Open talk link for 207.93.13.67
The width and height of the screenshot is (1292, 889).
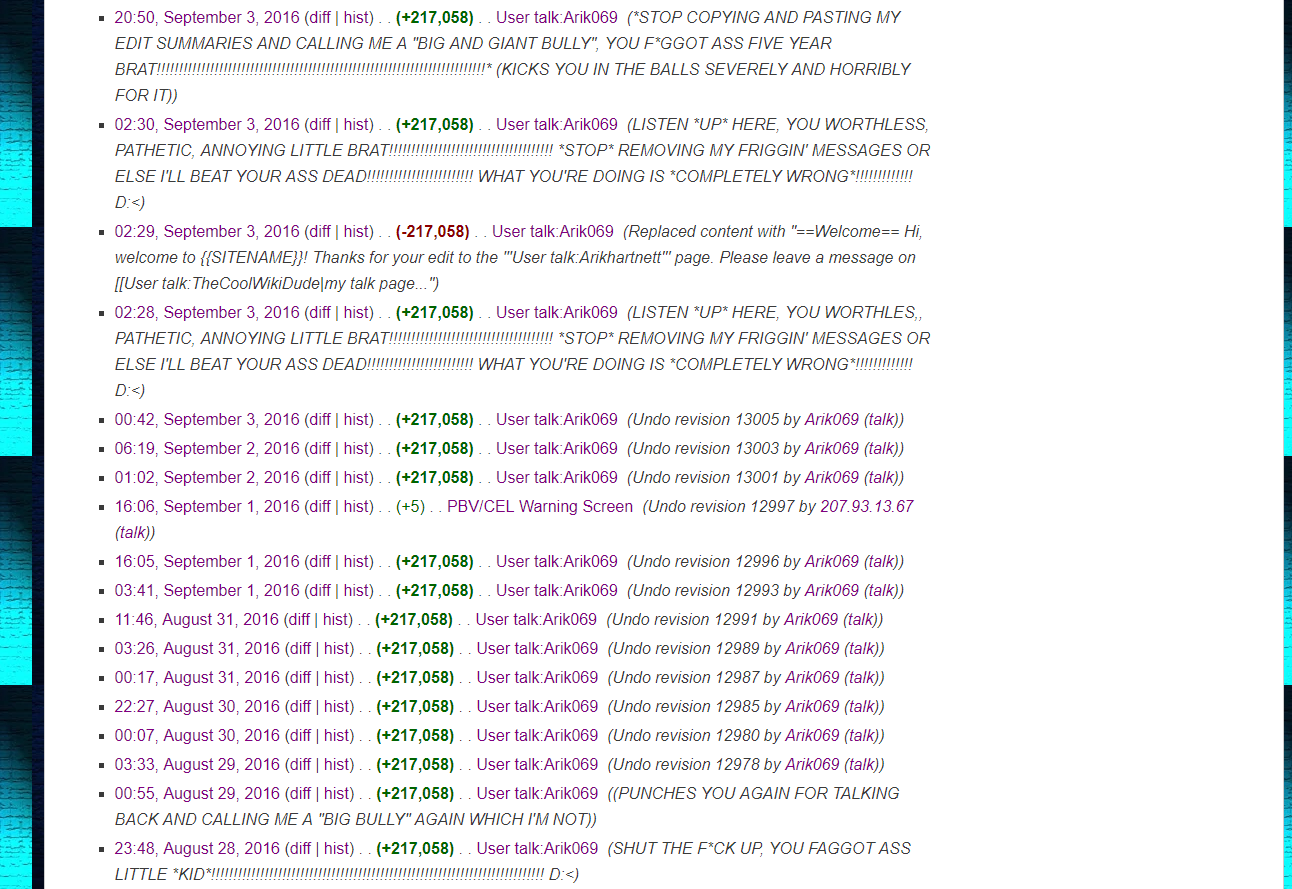pyautogui.click(x=132, y=532)
